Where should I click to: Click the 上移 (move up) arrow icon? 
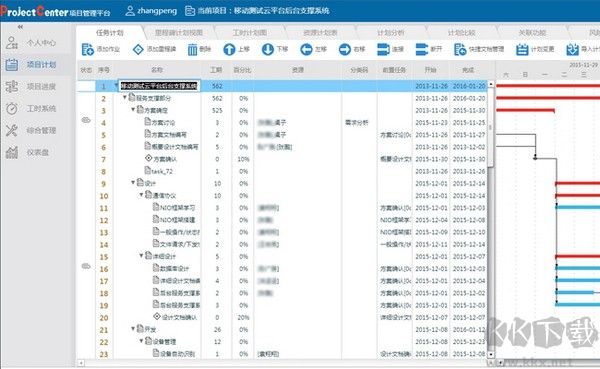[229, 49]
